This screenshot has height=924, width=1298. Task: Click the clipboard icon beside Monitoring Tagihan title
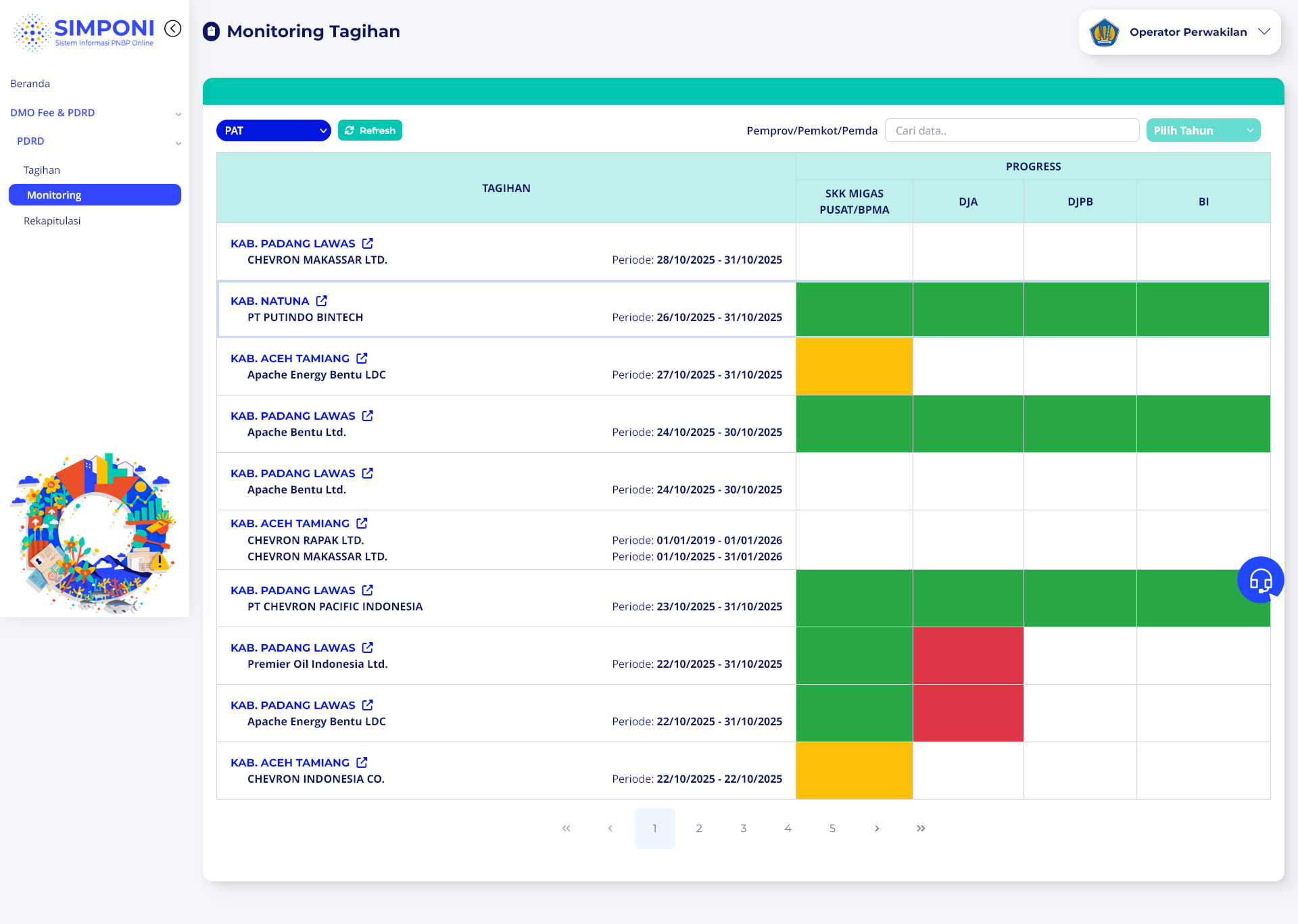(211, 32)
